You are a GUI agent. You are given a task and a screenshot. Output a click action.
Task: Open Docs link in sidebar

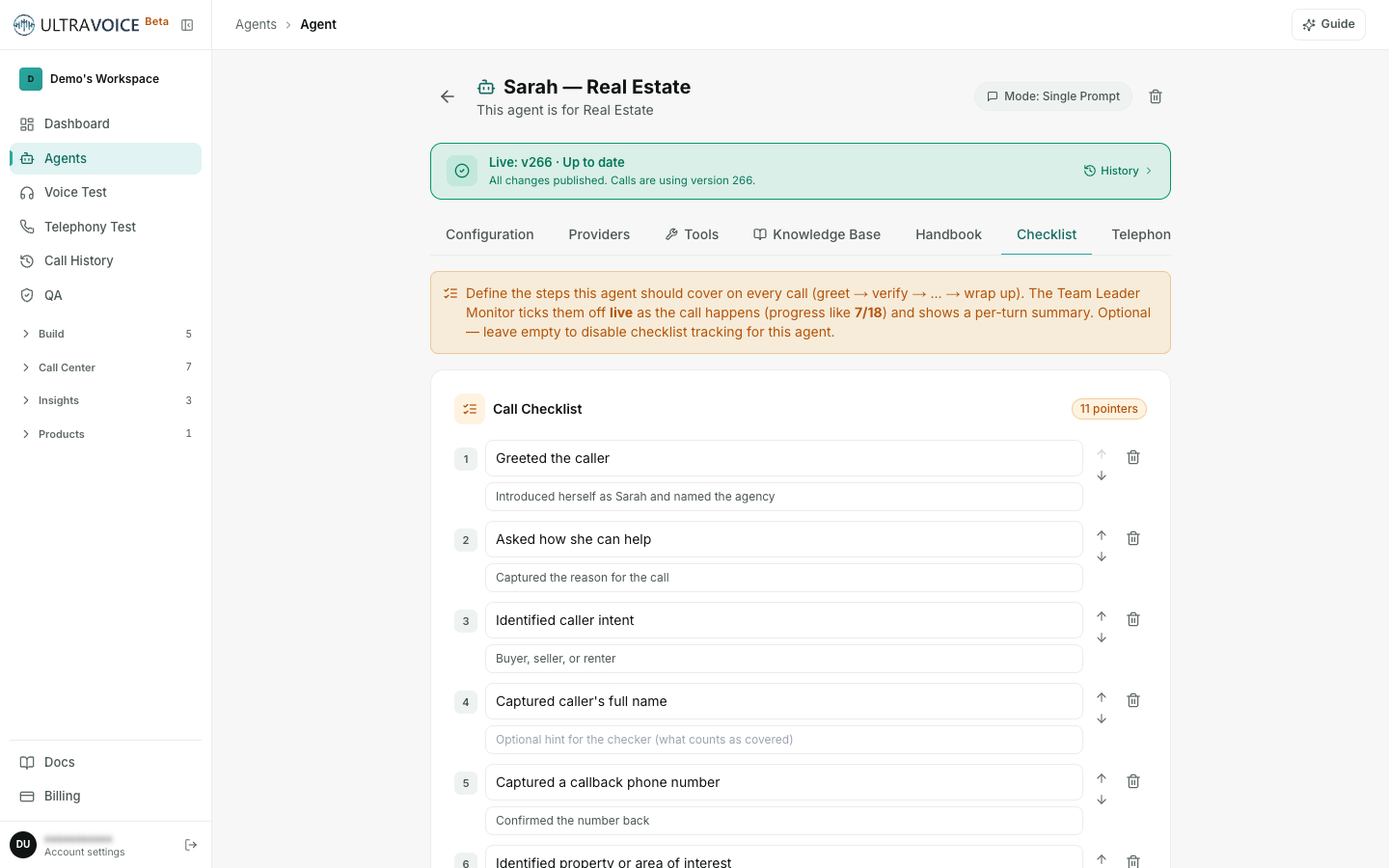[x=105, y=762]
